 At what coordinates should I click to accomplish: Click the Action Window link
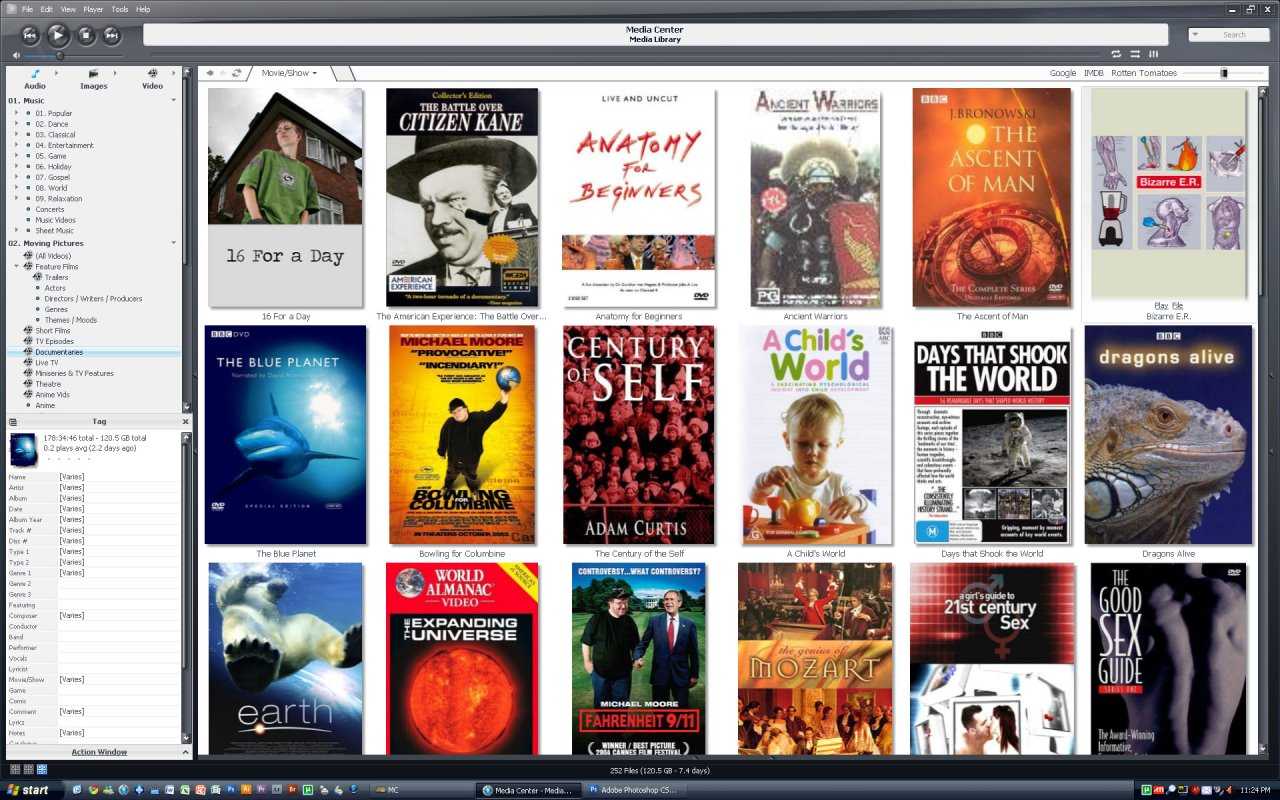click(99, 752)
